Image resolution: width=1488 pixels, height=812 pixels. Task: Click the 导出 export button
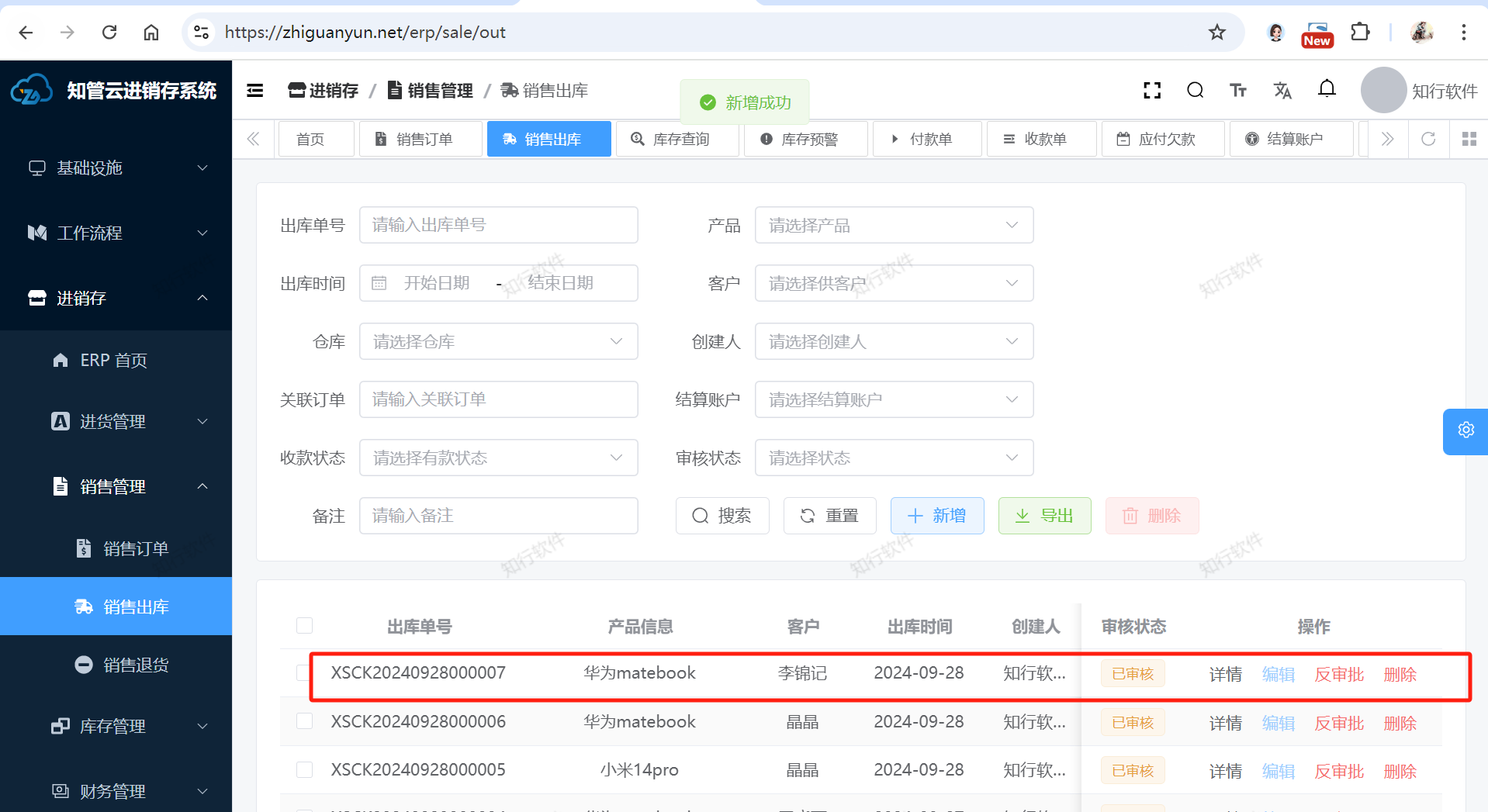point(1044,516)
